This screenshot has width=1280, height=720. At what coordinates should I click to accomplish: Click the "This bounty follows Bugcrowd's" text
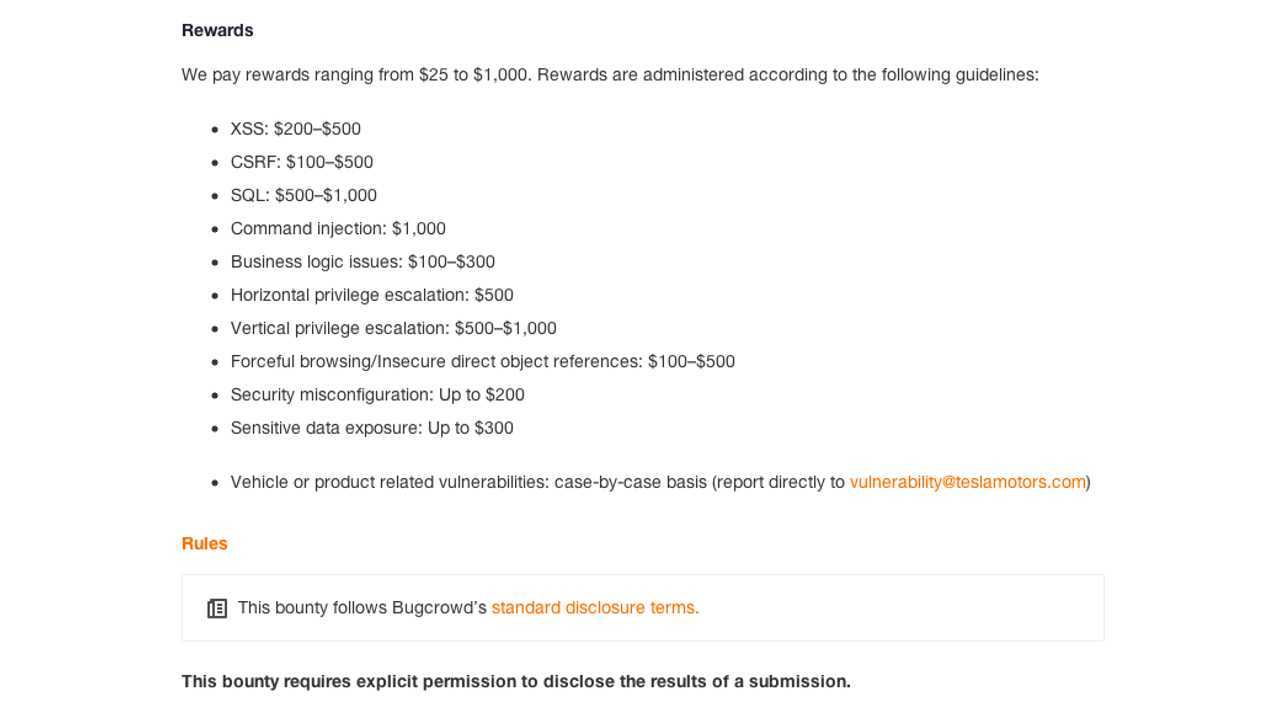(x=362, y=608)
